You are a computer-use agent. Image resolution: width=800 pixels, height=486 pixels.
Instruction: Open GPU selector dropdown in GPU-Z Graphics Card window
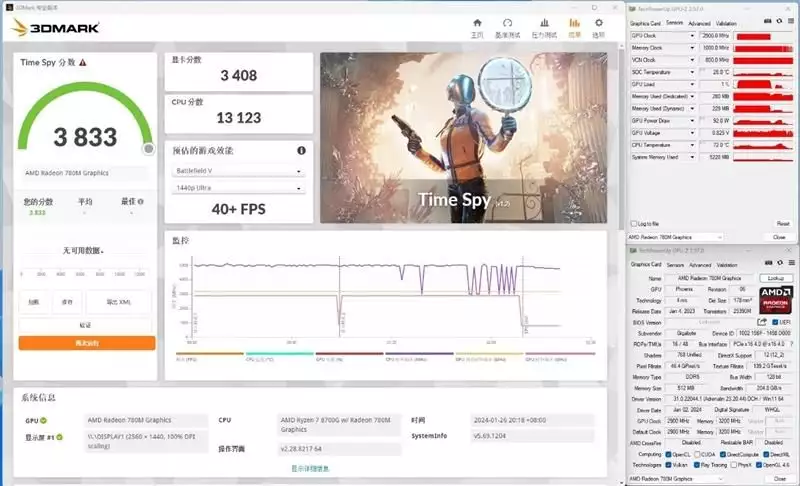tap(676, 479)
